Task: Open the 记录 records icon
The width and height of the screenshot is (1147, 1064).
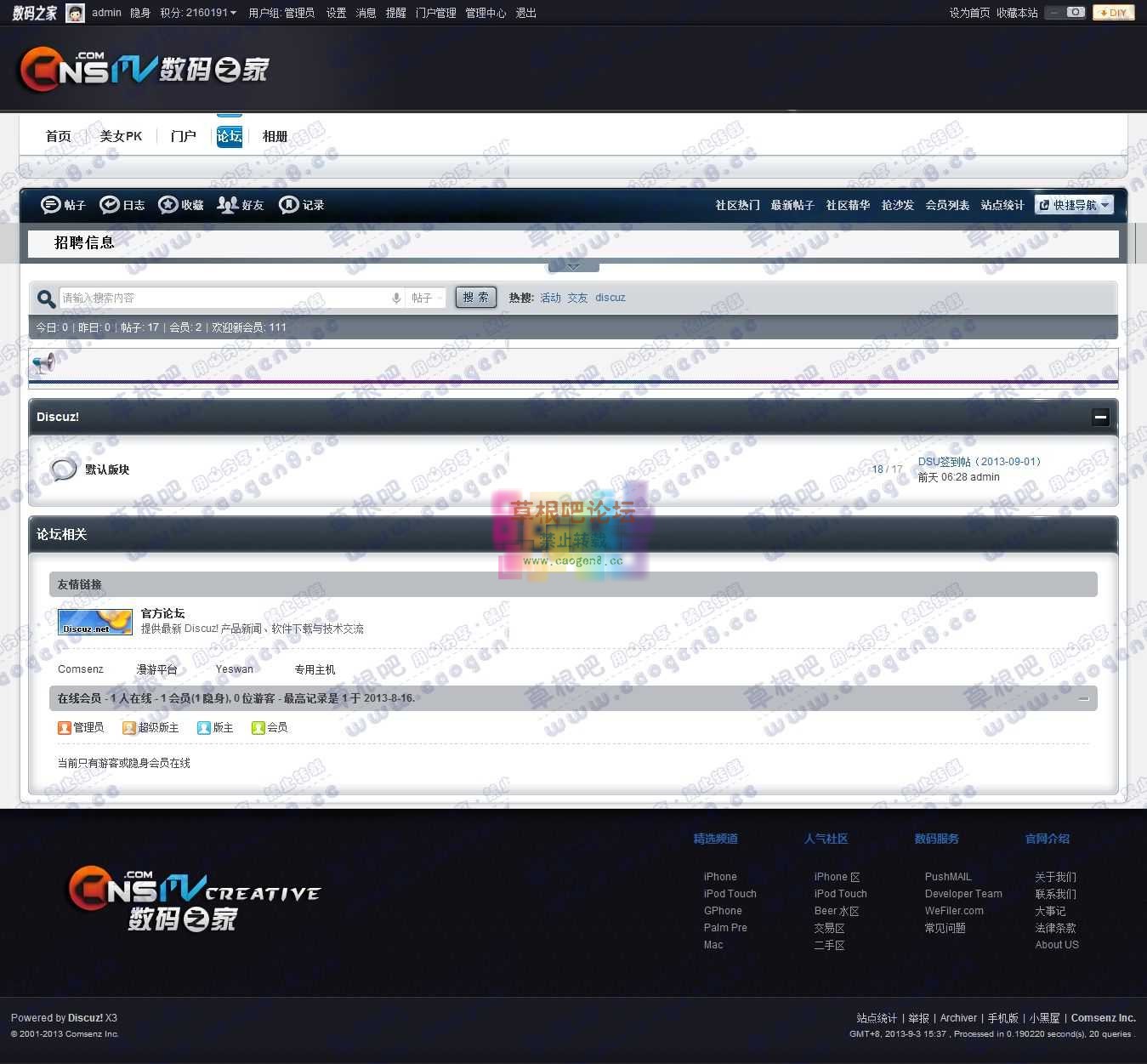Action: (x=287, y=204)
